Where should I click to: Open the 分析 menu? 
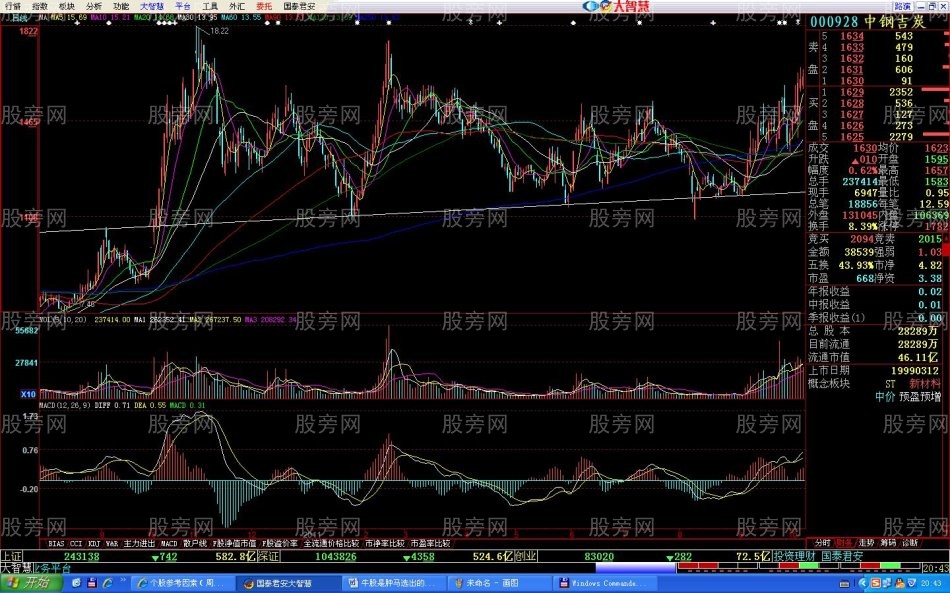(x=92, y=6)
